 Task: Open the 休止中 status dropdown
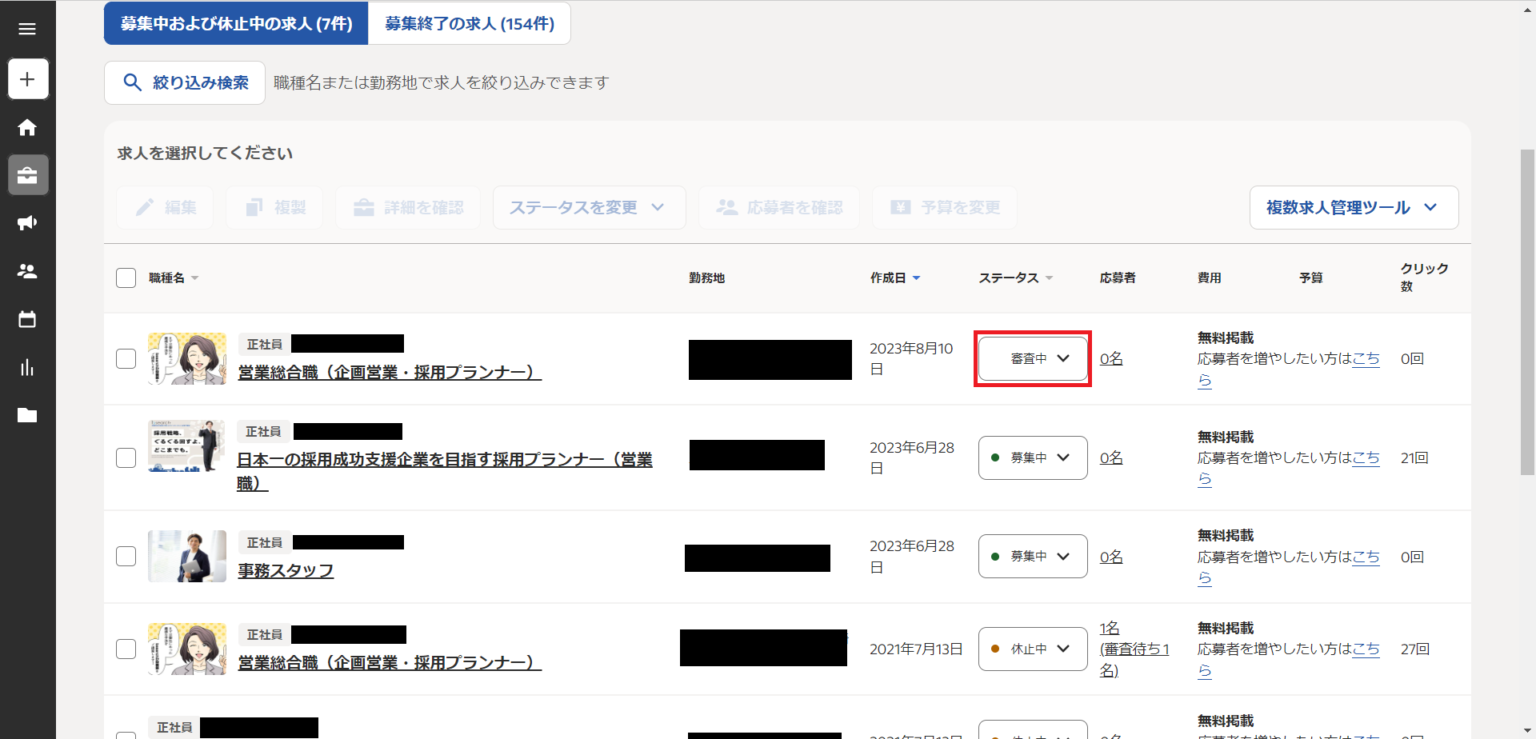1032,649
